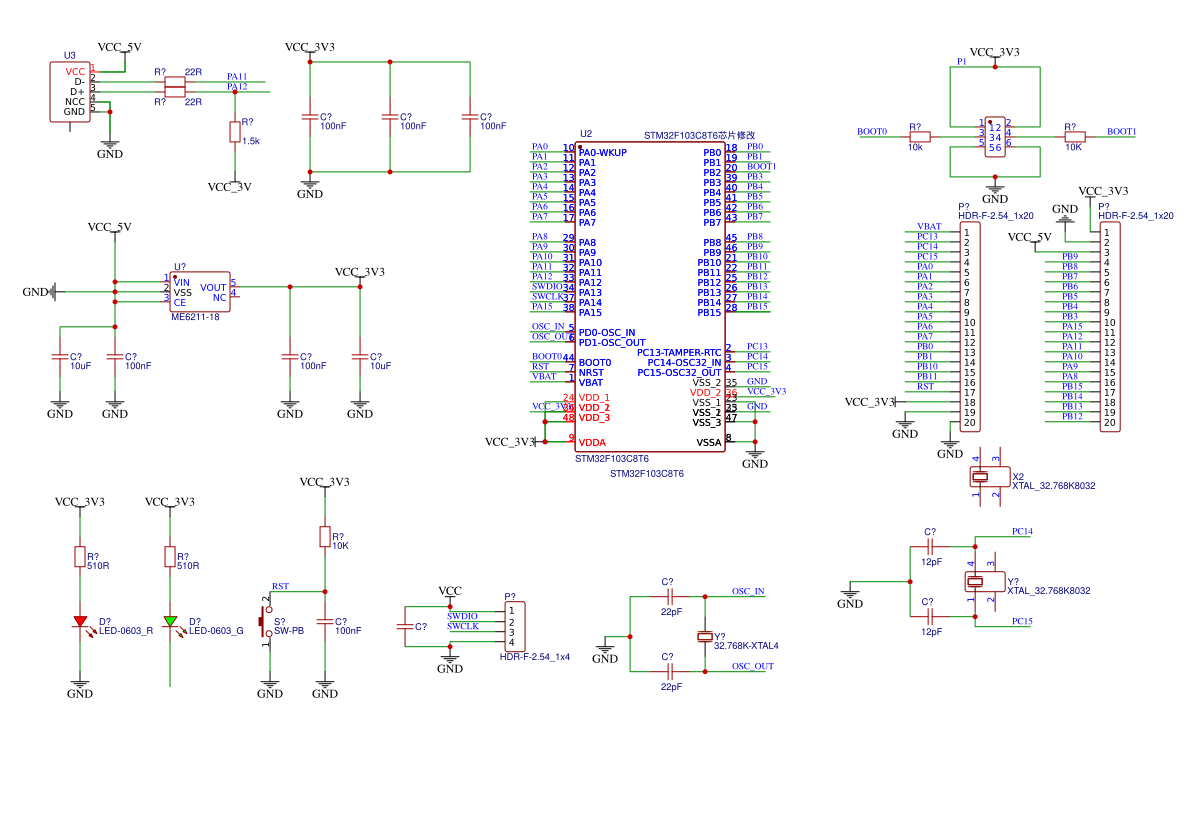Select the VSS_3 pin name
Screen dimensions: 1184x827
[x=707, y=422]
